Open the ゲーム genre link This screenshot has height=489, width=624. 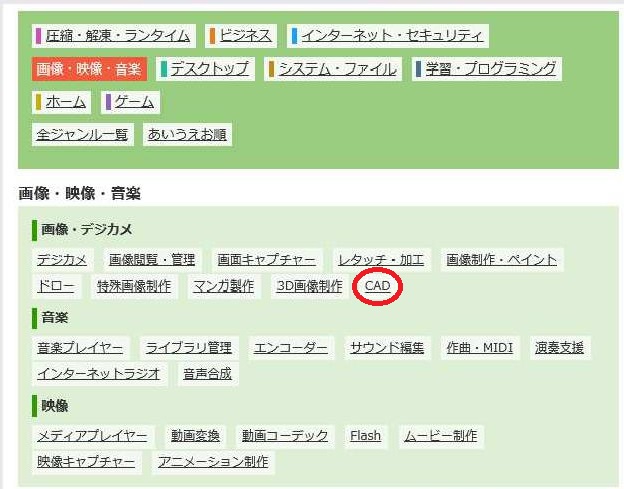pyautogui.click(x=133, y=102)
